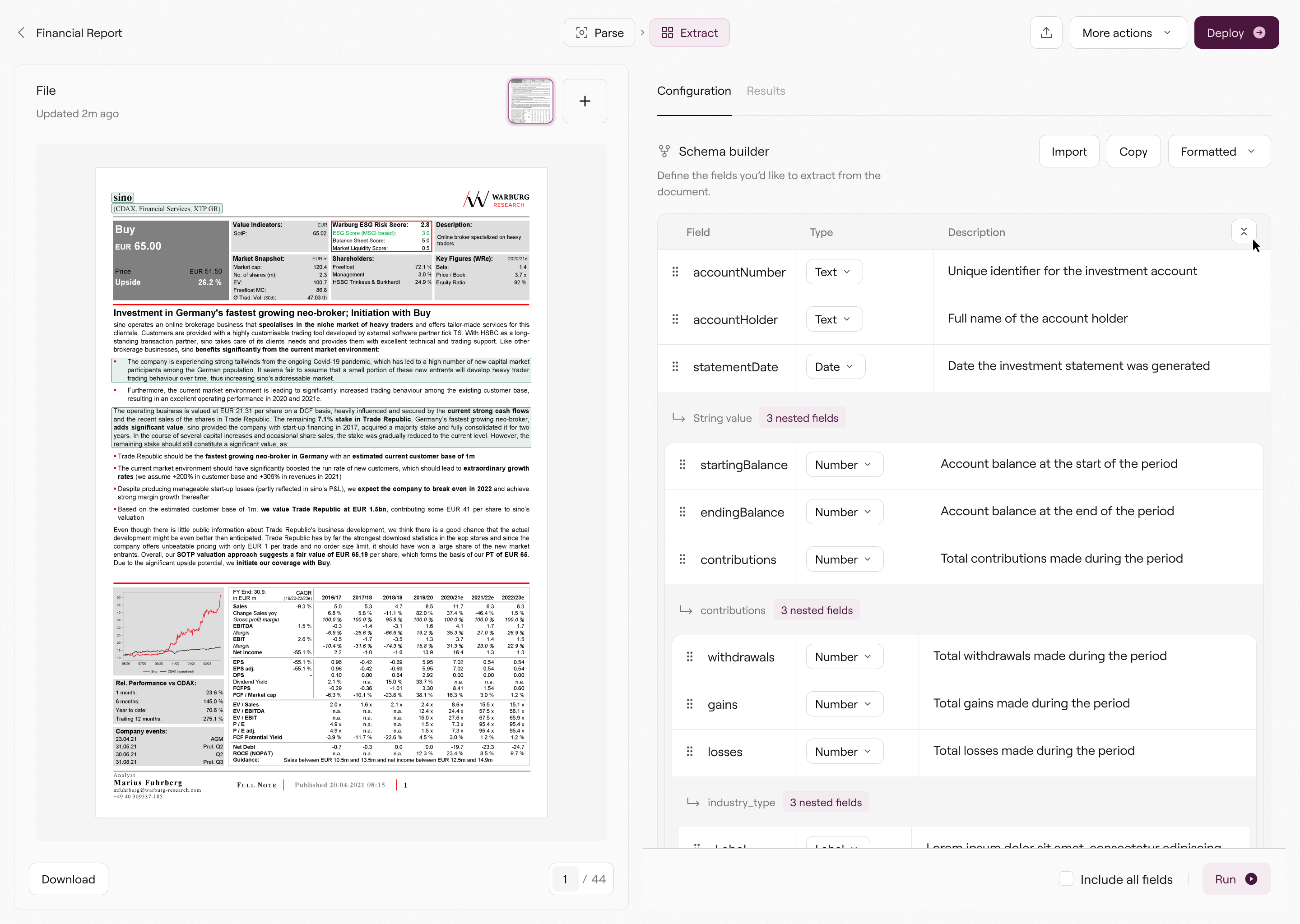Close the schema table with X icon
The height and width of the screenshot is (924, 1300).
(1244, 231)
